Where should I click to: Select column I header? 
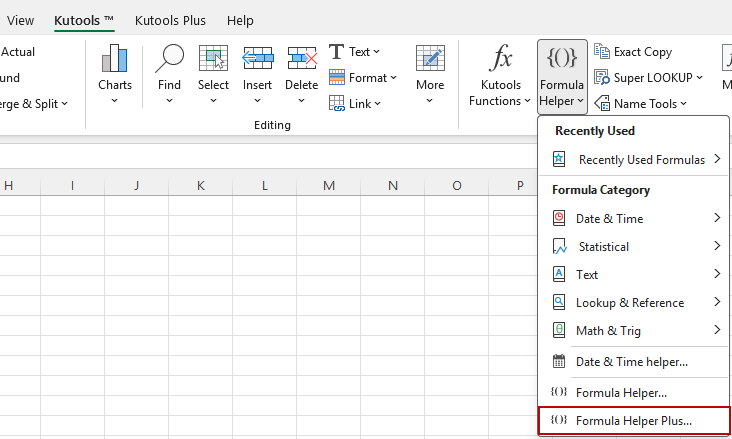coord(72,185)
